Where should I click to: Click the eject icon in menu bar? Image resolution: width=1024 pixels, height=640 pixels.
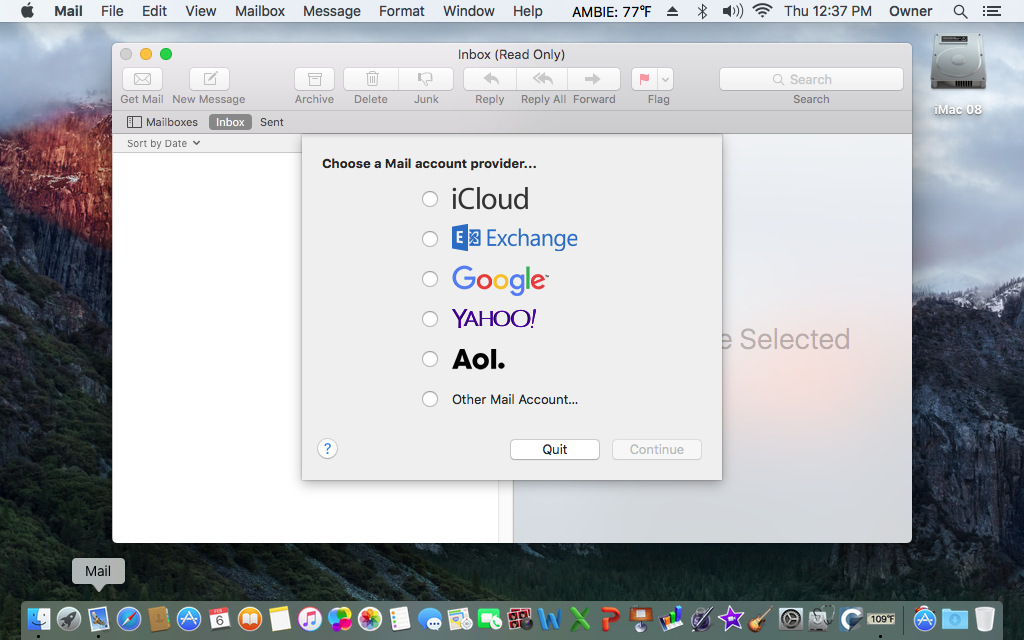point(673,11)
